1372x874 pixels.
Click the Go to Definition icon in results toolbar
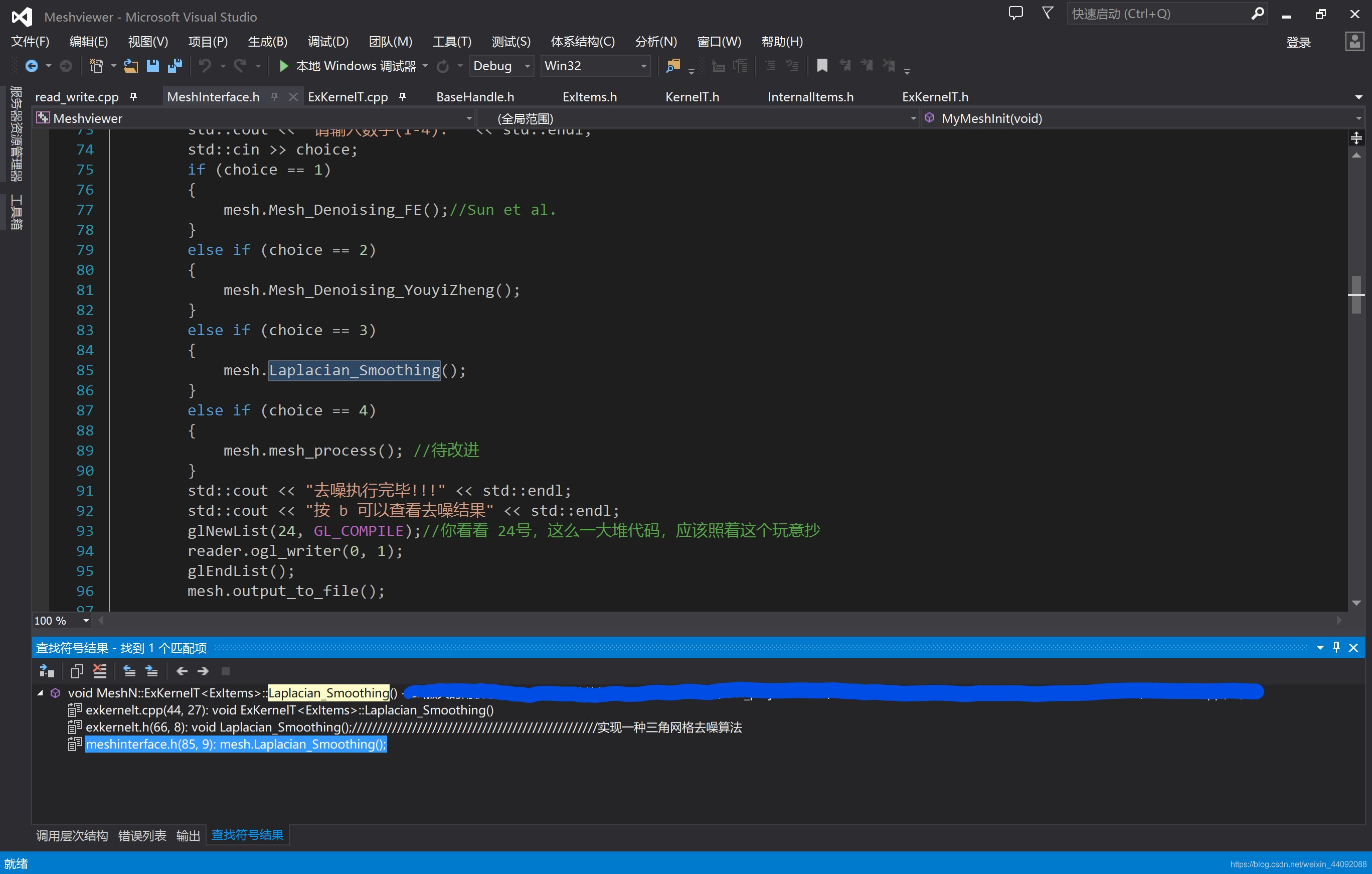[x=47, y=671]
